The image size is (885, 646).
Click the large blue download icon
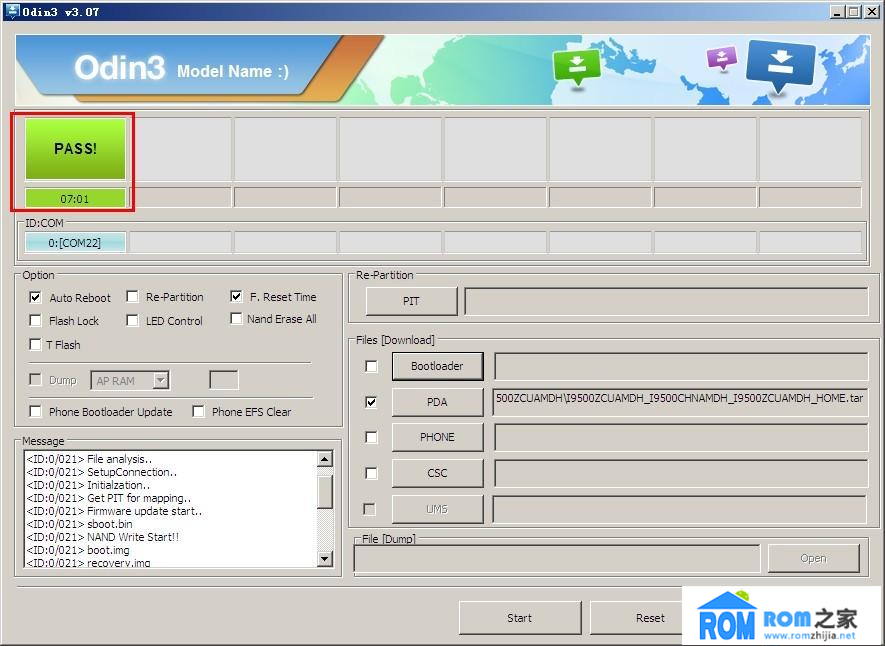pos(781,66)
